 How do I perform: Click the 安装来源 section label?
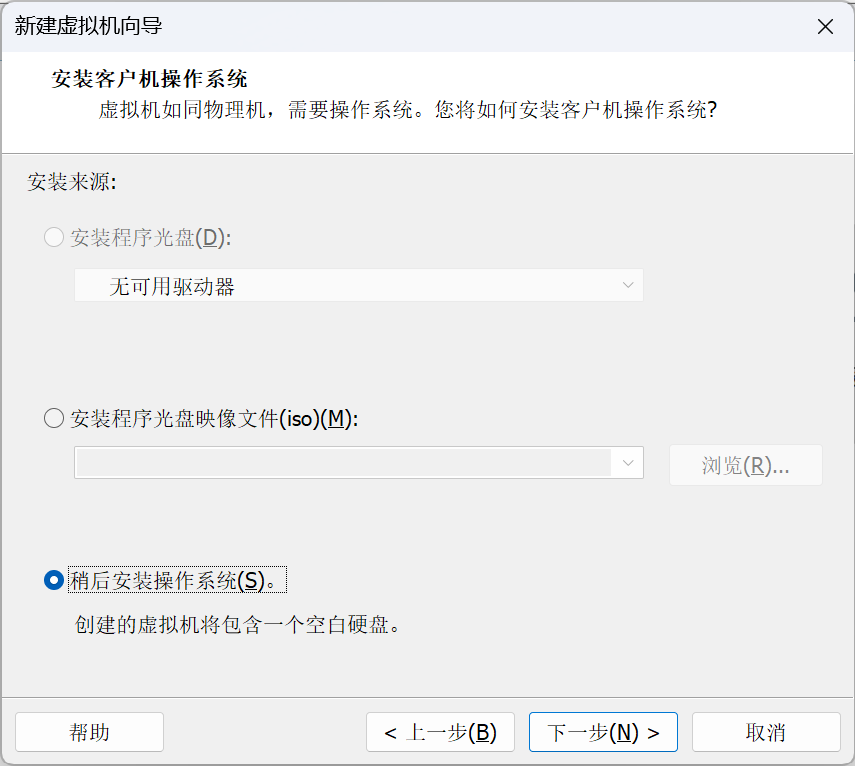tap(72, 182)
